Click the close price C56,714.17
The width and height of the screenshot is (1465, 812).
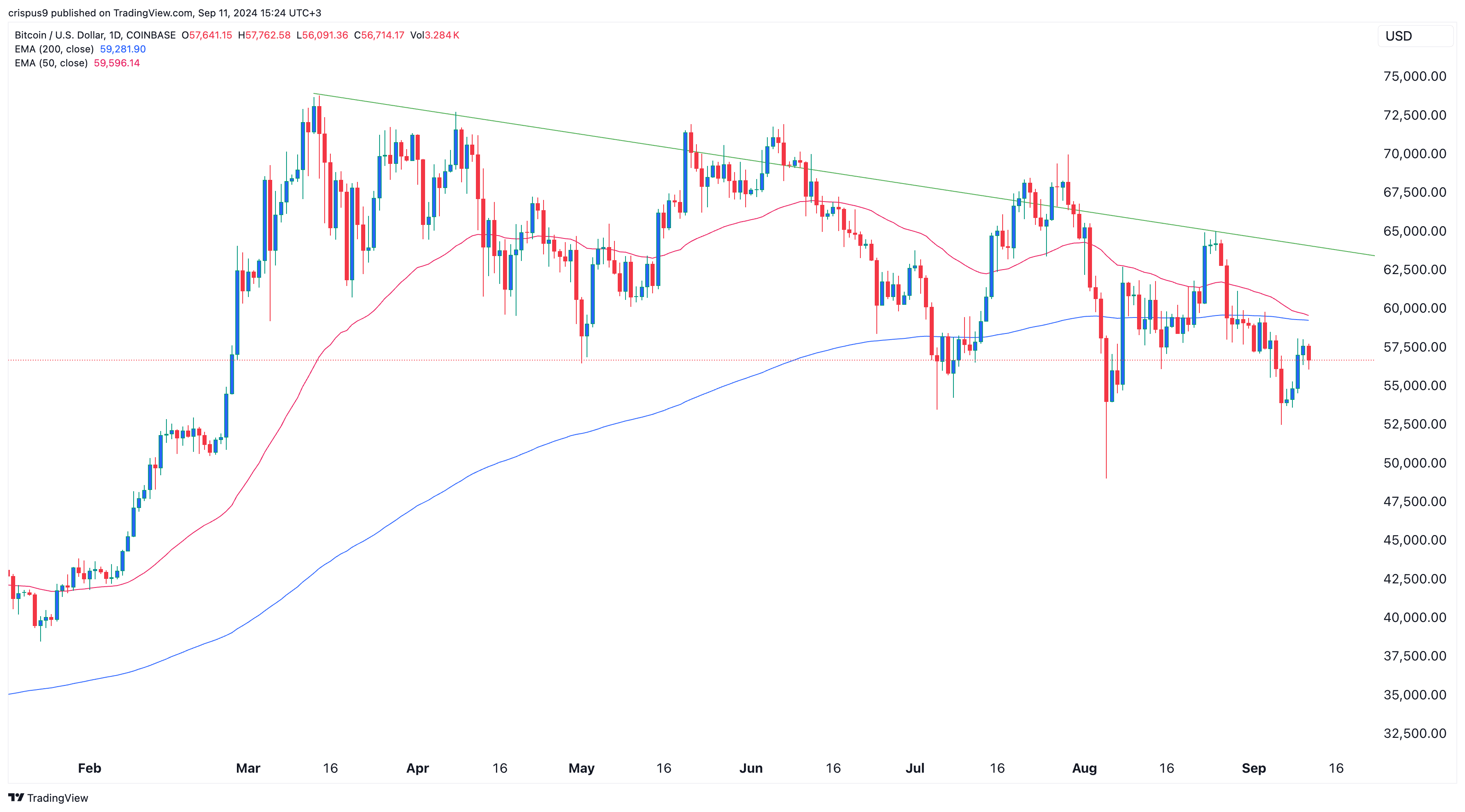coord(379,35)
